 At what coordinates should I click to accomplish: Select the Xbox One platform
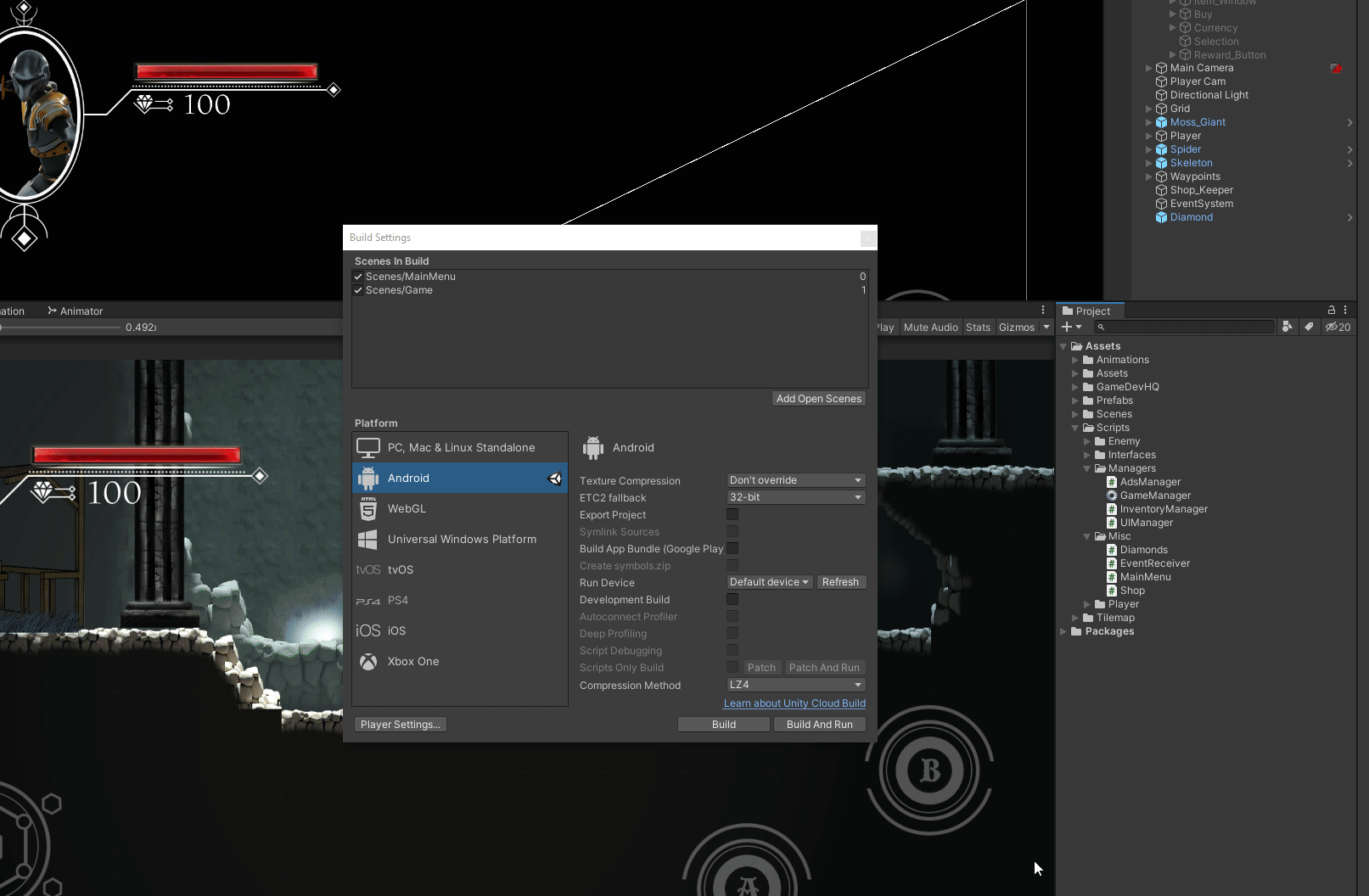tap(460, 661)
